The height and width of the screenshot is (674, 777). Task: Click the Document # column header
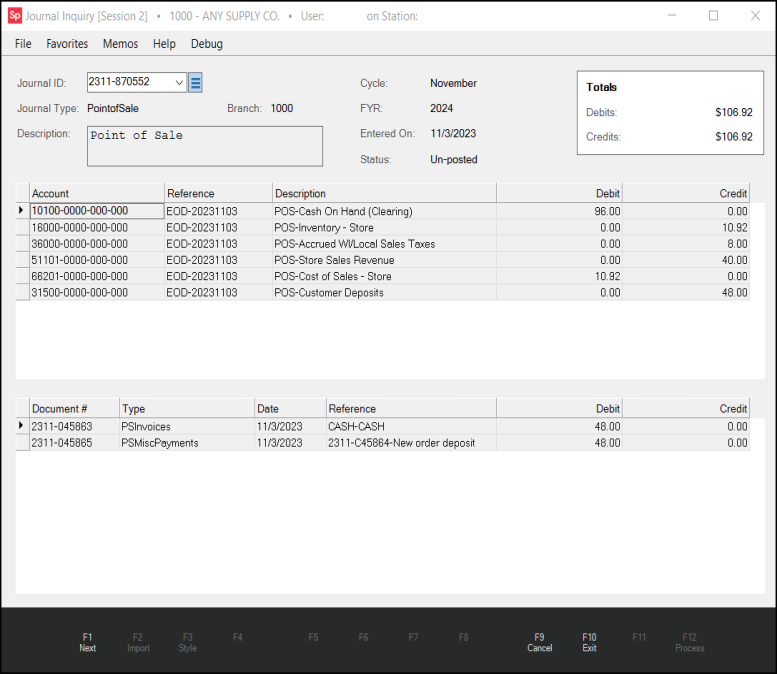[x=74, y=408]
